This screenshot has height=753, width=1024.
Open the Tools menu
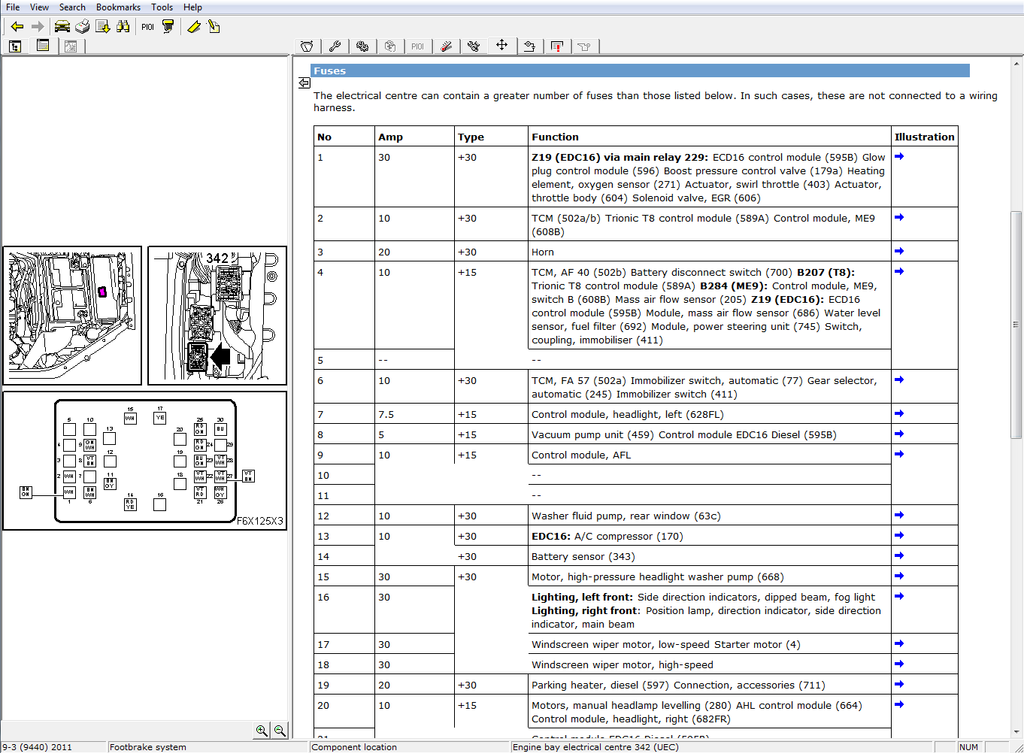(161, 7)
